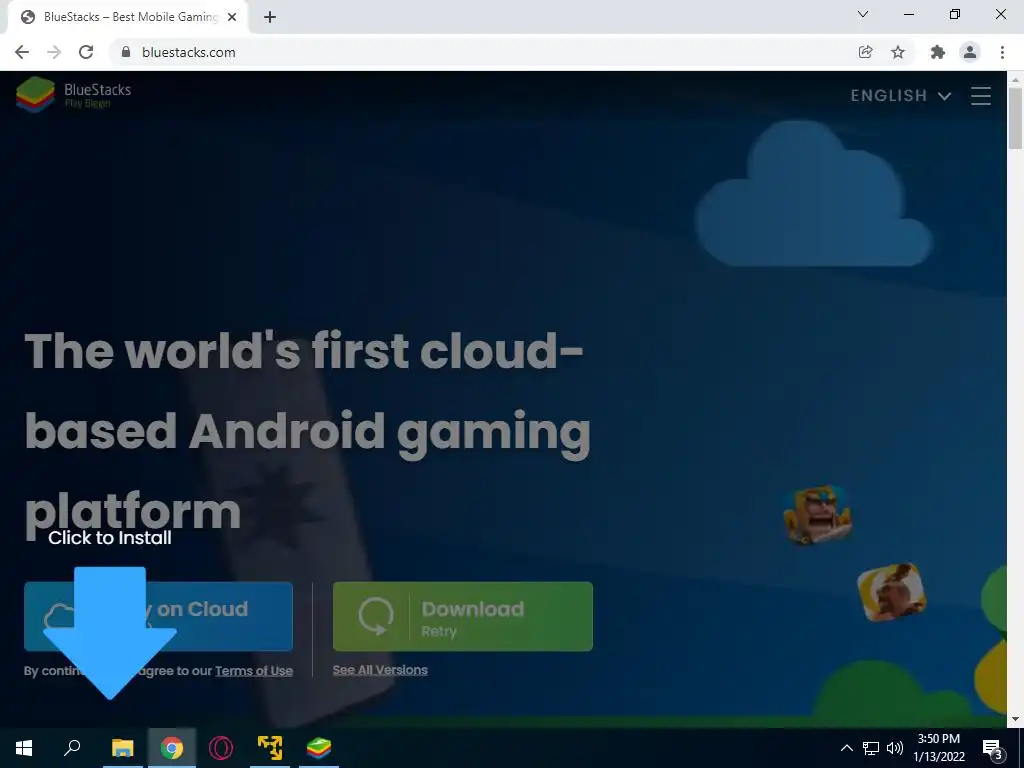The image size is (1024, 768).
Task: Show hidden system tray icons
Action: [846, 748]
